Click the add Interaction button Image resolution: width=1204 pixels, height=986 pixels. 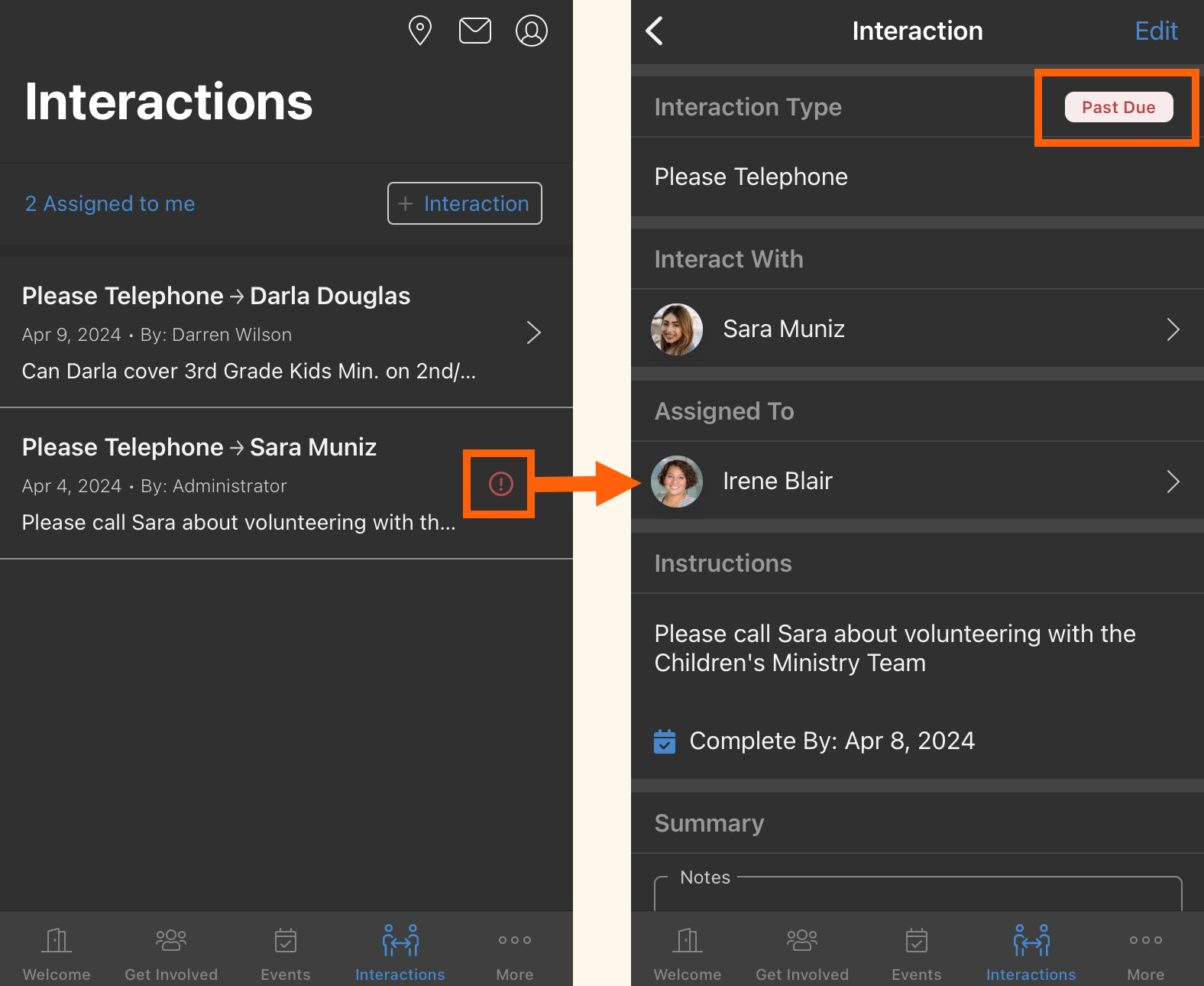(x=464, y=203)
